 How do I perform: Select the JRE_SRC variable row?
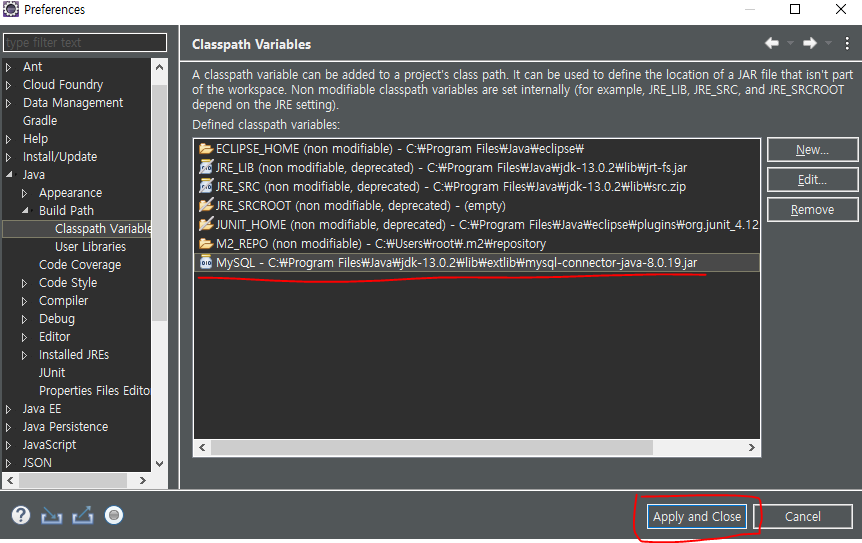(x=477, y=187)
